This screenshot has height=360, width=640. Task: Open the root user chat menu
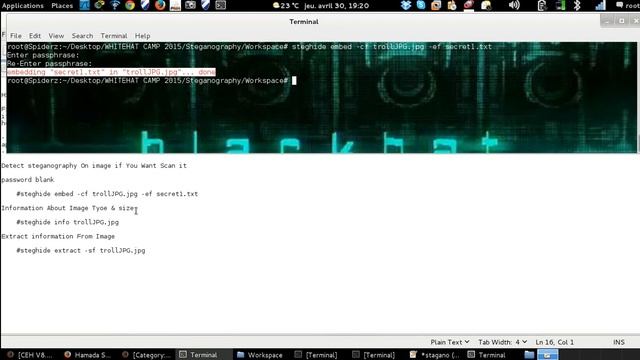click(x=628, y=6)
